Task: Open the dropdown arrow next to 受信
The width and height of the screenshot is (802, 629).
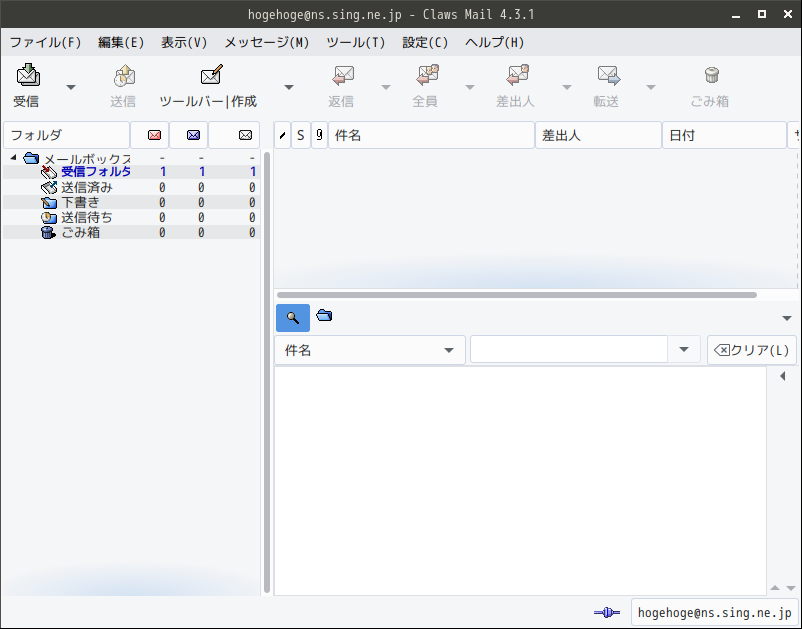Action: point(71,87)
